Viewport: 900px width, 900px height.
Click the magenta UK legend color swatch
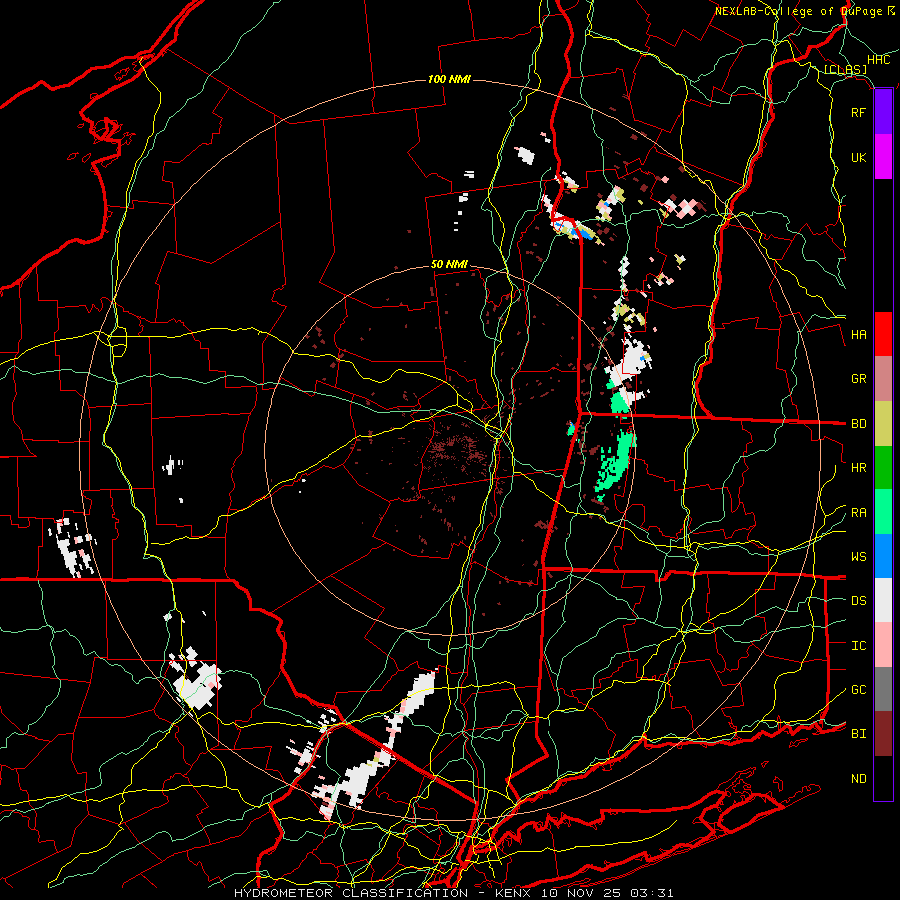883,157
